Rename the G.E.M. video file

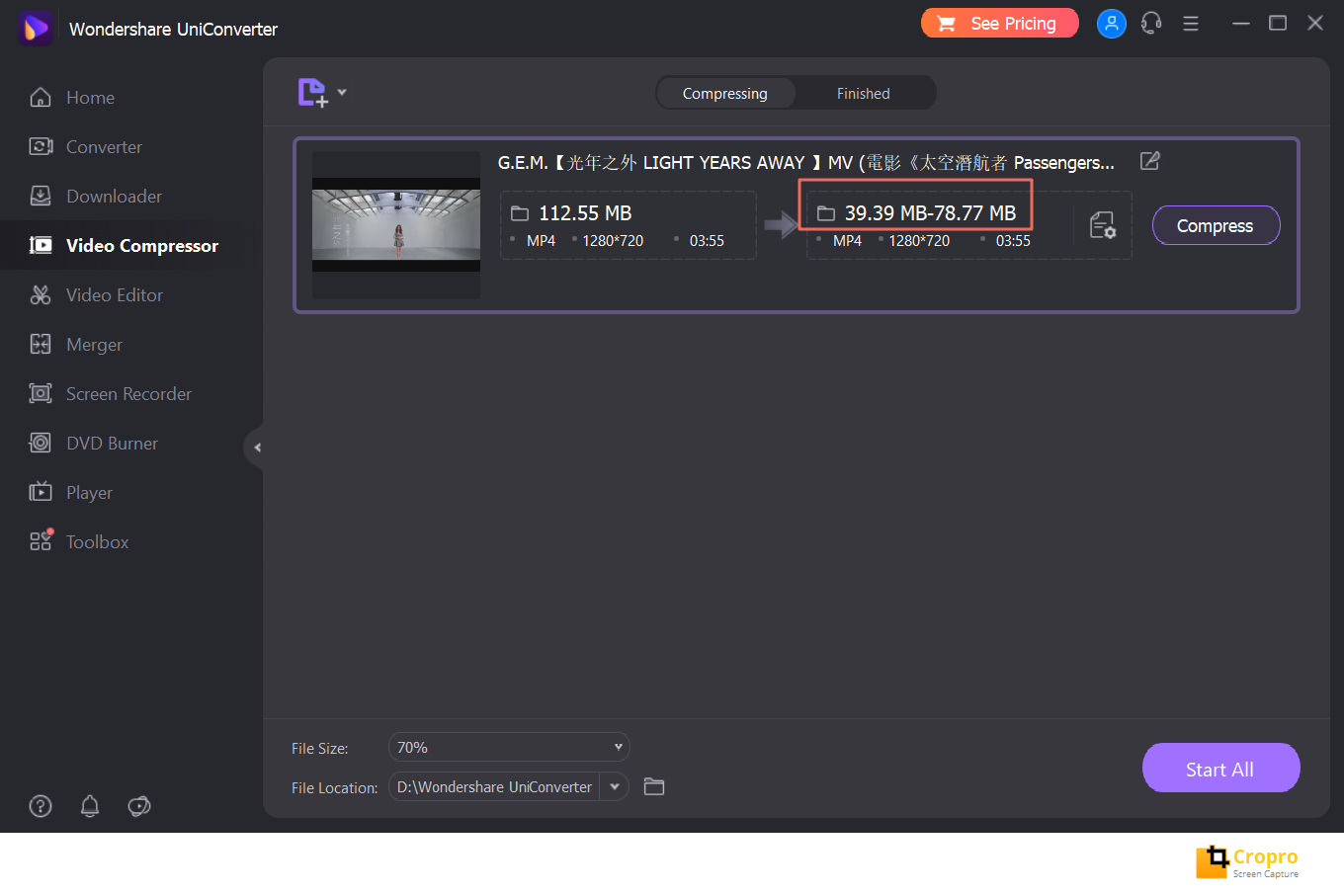[1149, 160]
